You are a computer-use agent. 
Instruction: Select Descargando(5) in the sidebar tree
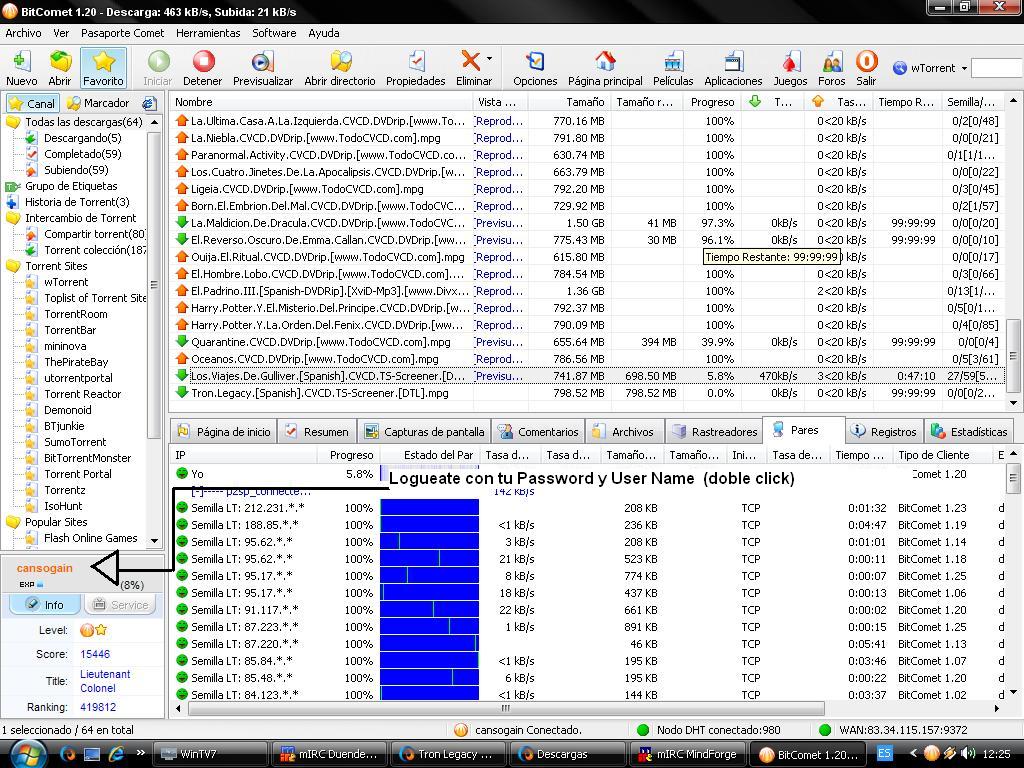coord(82,138)
